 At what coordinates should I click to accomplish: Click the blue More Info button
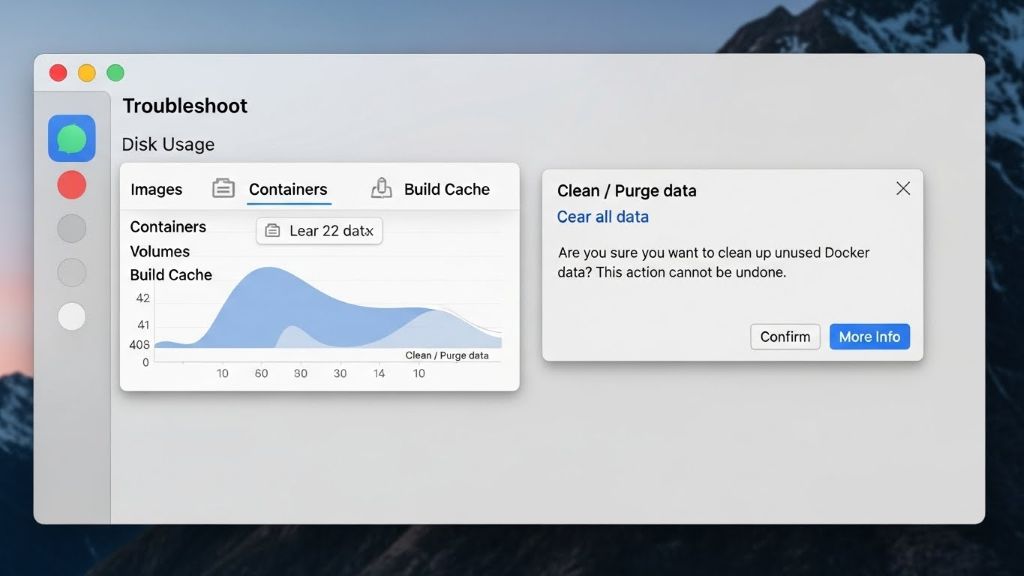tap(869, 336)
